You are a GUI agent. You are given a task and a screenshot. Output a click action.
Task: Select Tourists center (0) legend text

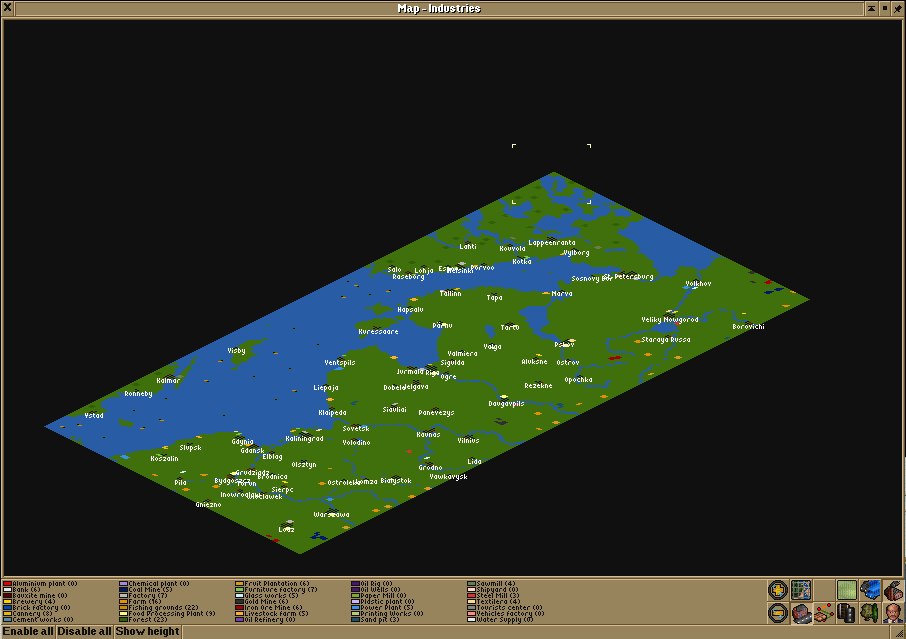(x=510, y=608)
